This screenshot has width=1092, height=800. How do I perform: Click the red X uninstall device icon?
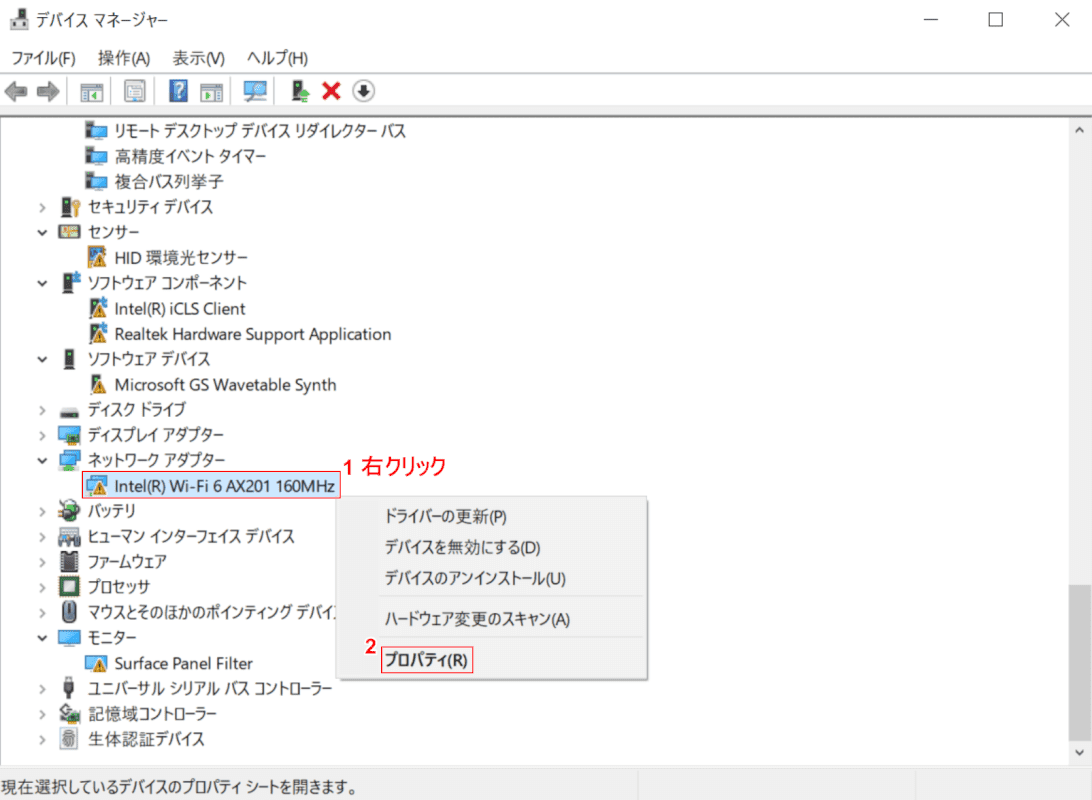coord(332,91)
